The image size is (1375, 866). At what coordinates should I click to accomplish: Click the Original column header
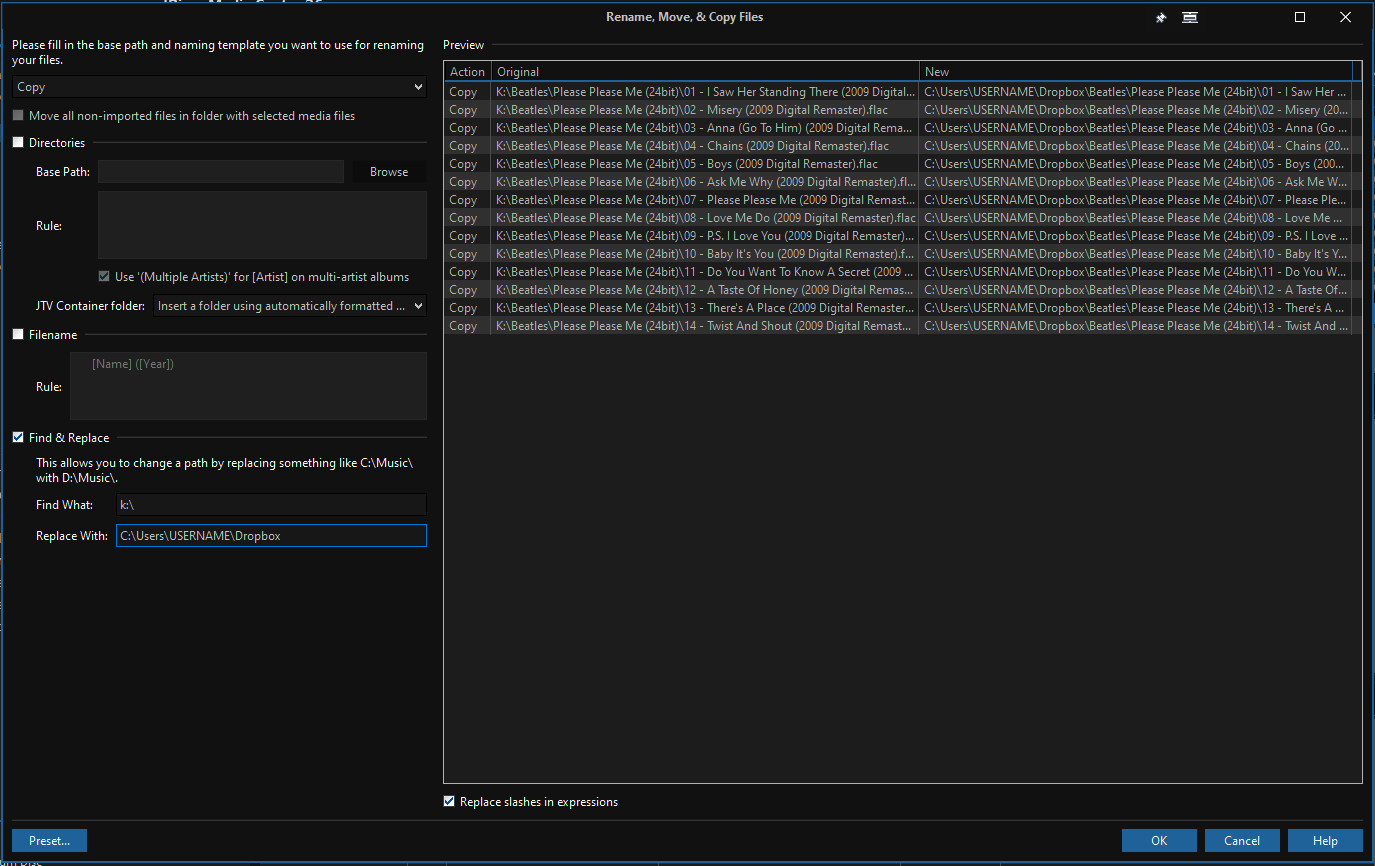pyautogui.click(x=705, y=72)
